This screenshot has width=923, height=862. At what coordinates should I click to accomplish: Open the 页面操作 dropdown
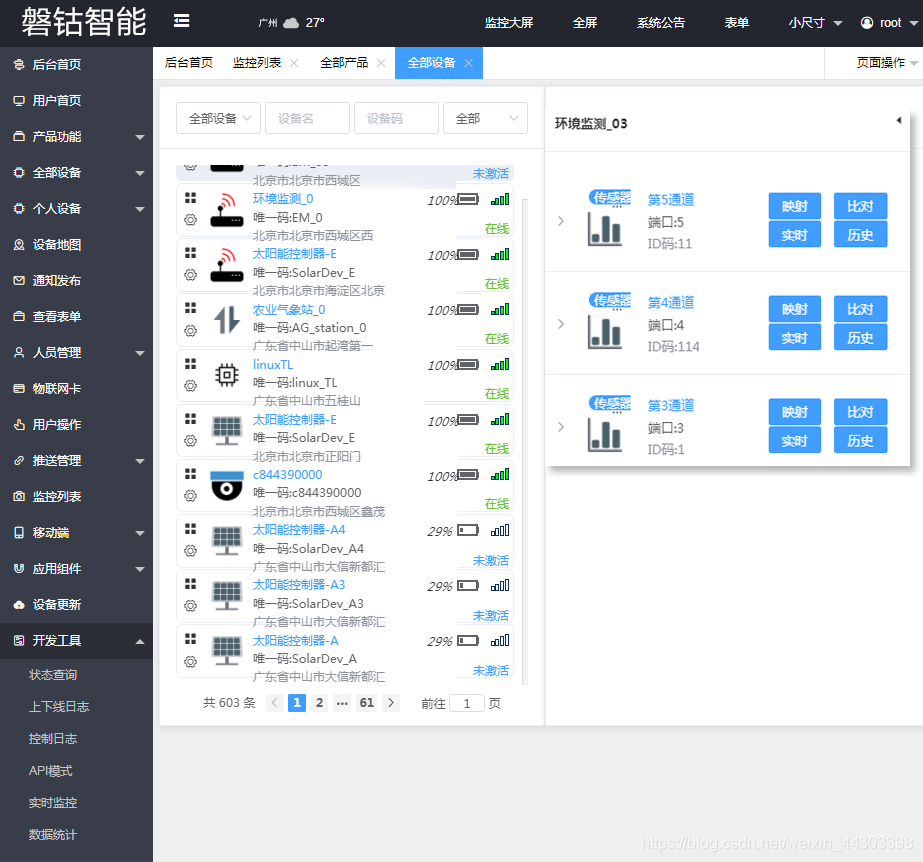tap(886, 62)
